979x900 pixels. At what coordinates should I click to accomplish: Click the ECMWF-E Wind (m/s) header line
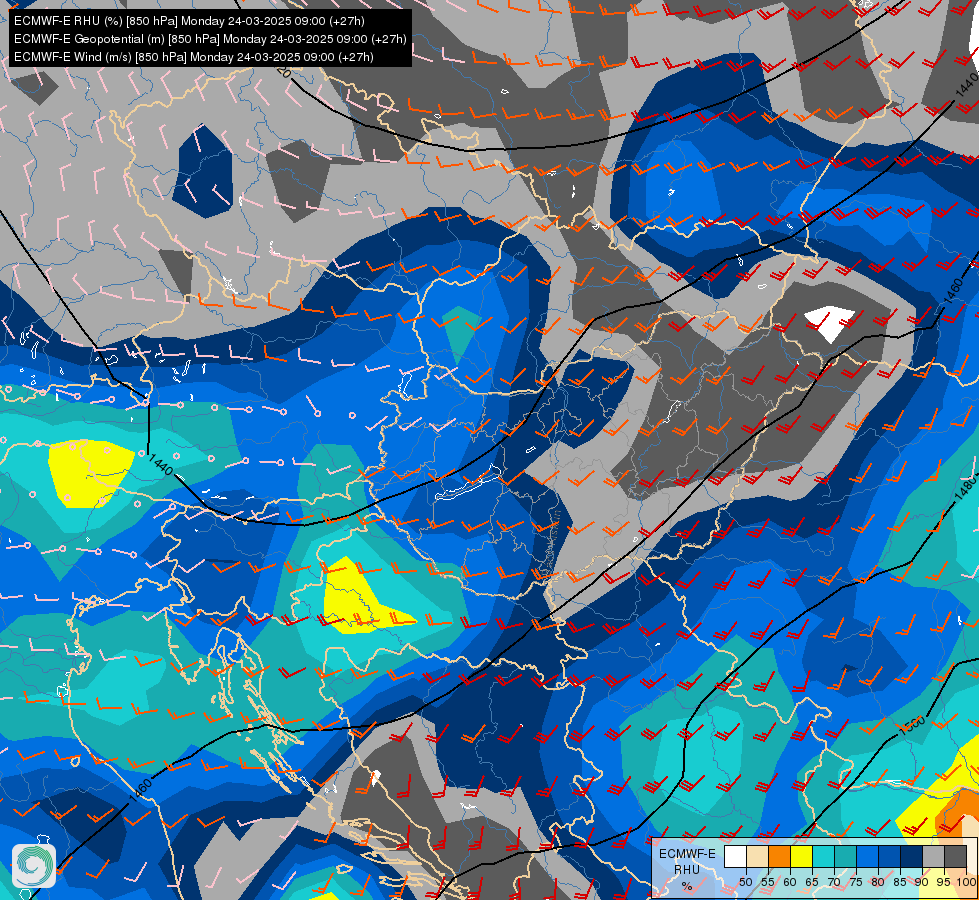point(194,57)
